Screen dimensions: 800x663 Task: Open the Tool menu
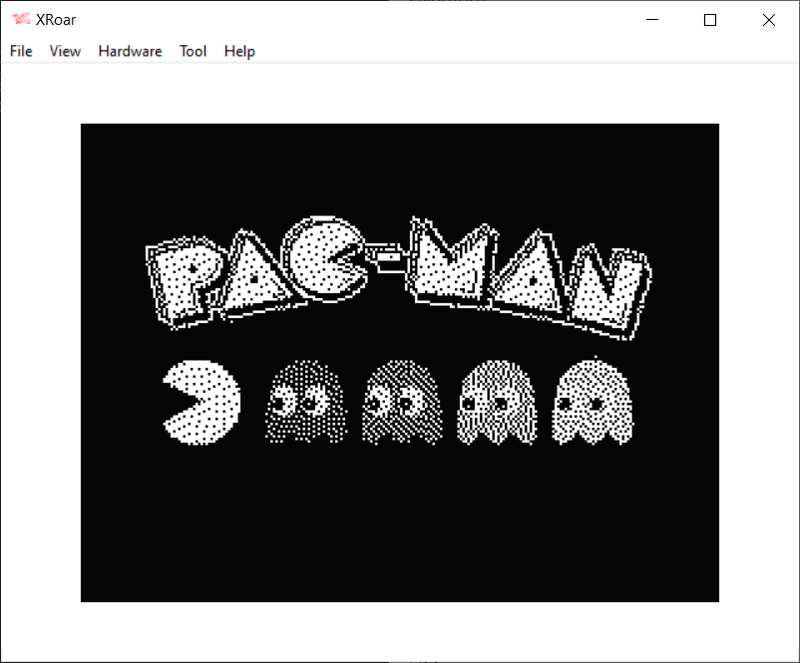[x=193, y=51]
